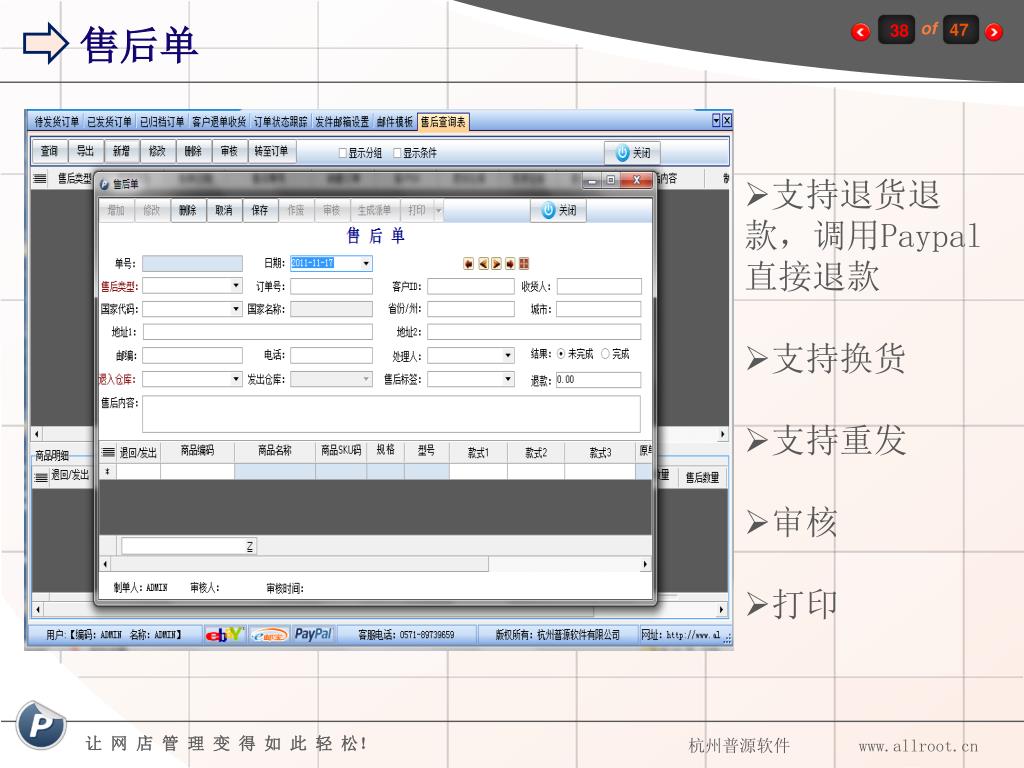Viewport: 1024px width, 768px height.
Task: Click the dialog scrollbar's right arrow
Action: coord(645,564)
